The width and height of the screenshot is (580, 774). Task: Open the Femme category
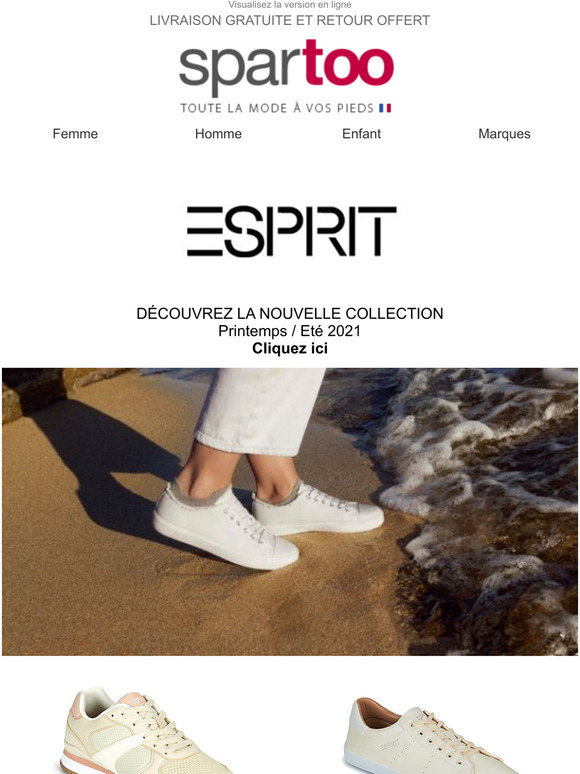[x=75, y=134]
